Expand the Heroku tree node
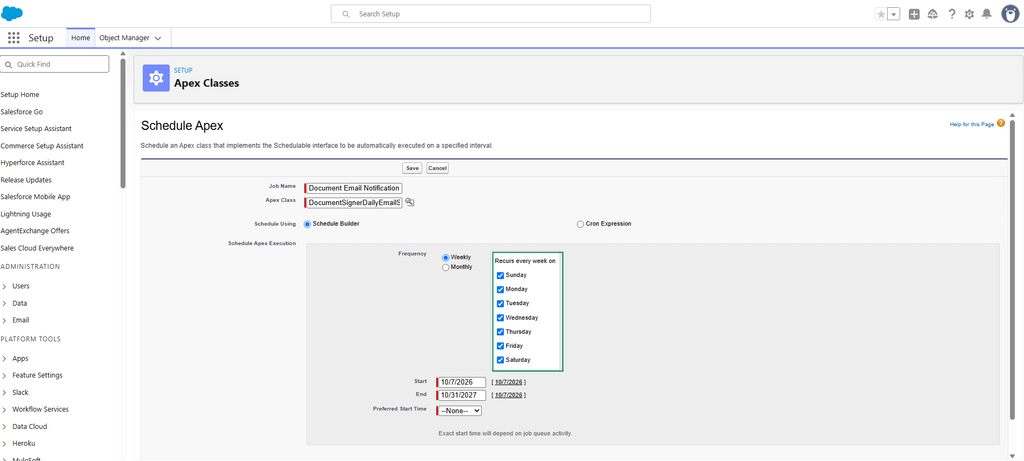This screenshot has width=1024, height=461. click(x=5, y=444)
